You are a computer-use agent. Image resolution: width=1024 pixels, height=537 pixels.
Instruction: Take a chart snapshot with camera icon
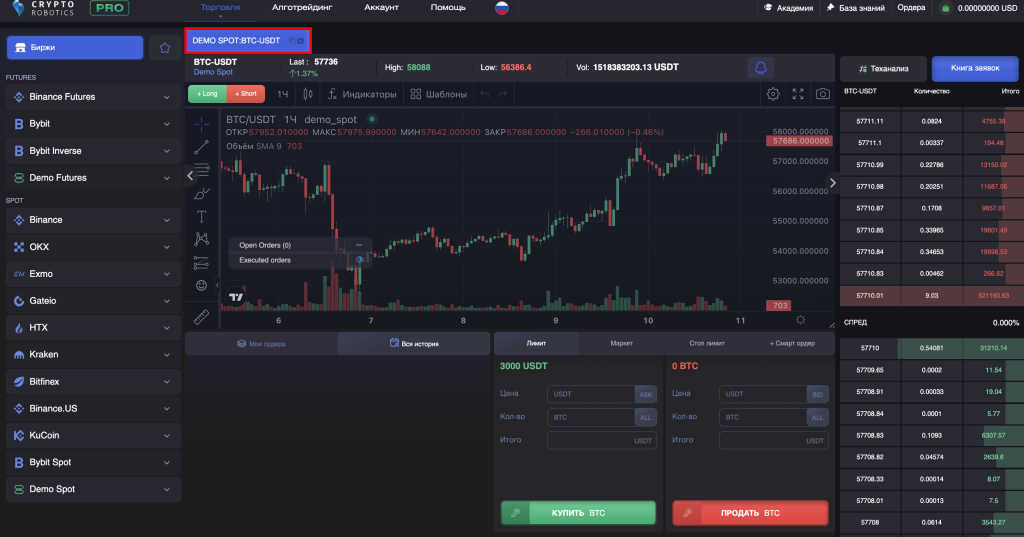coord(822,94)
